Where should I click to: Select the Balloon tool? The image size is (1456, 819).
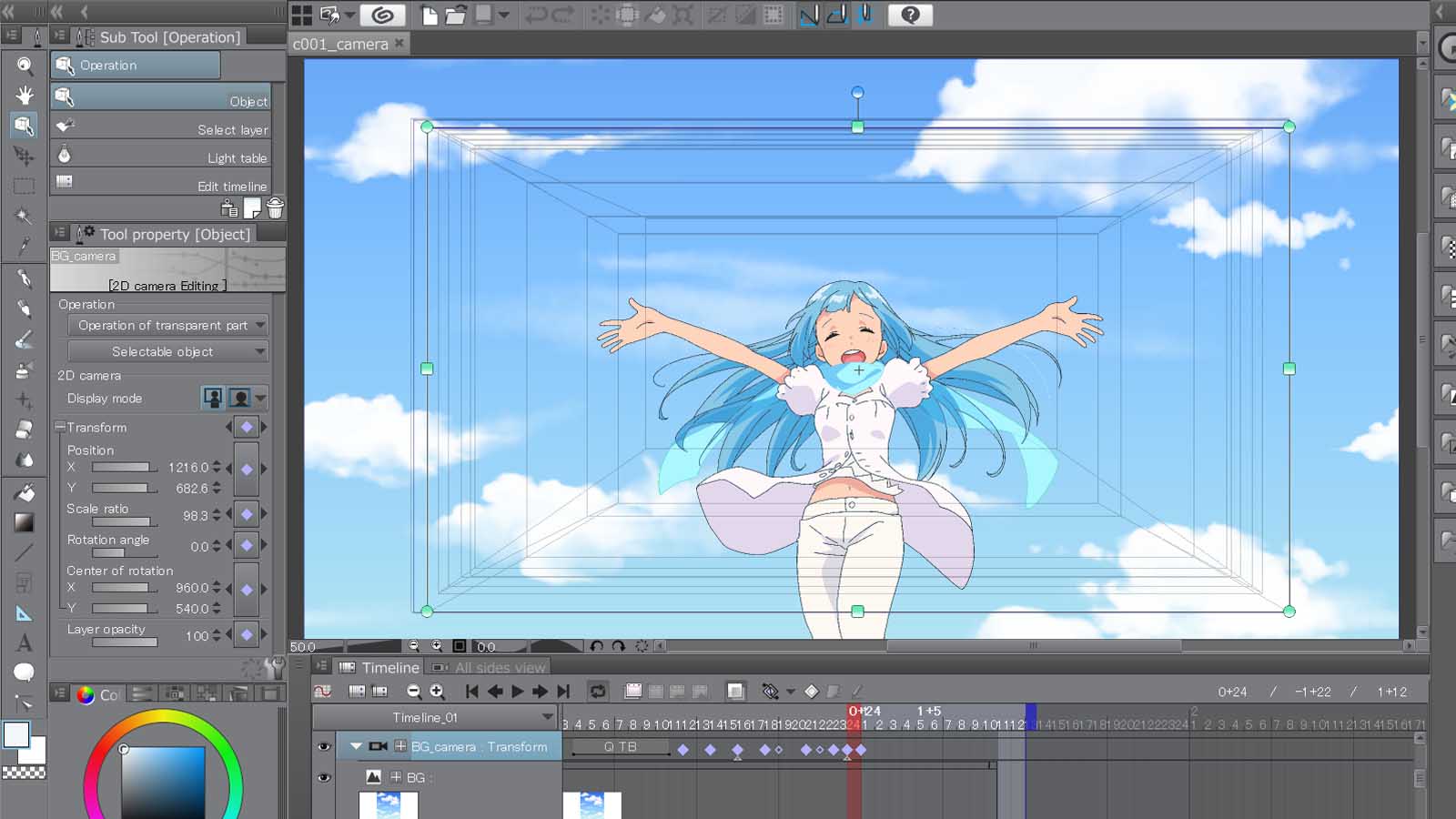pos(25,672)
